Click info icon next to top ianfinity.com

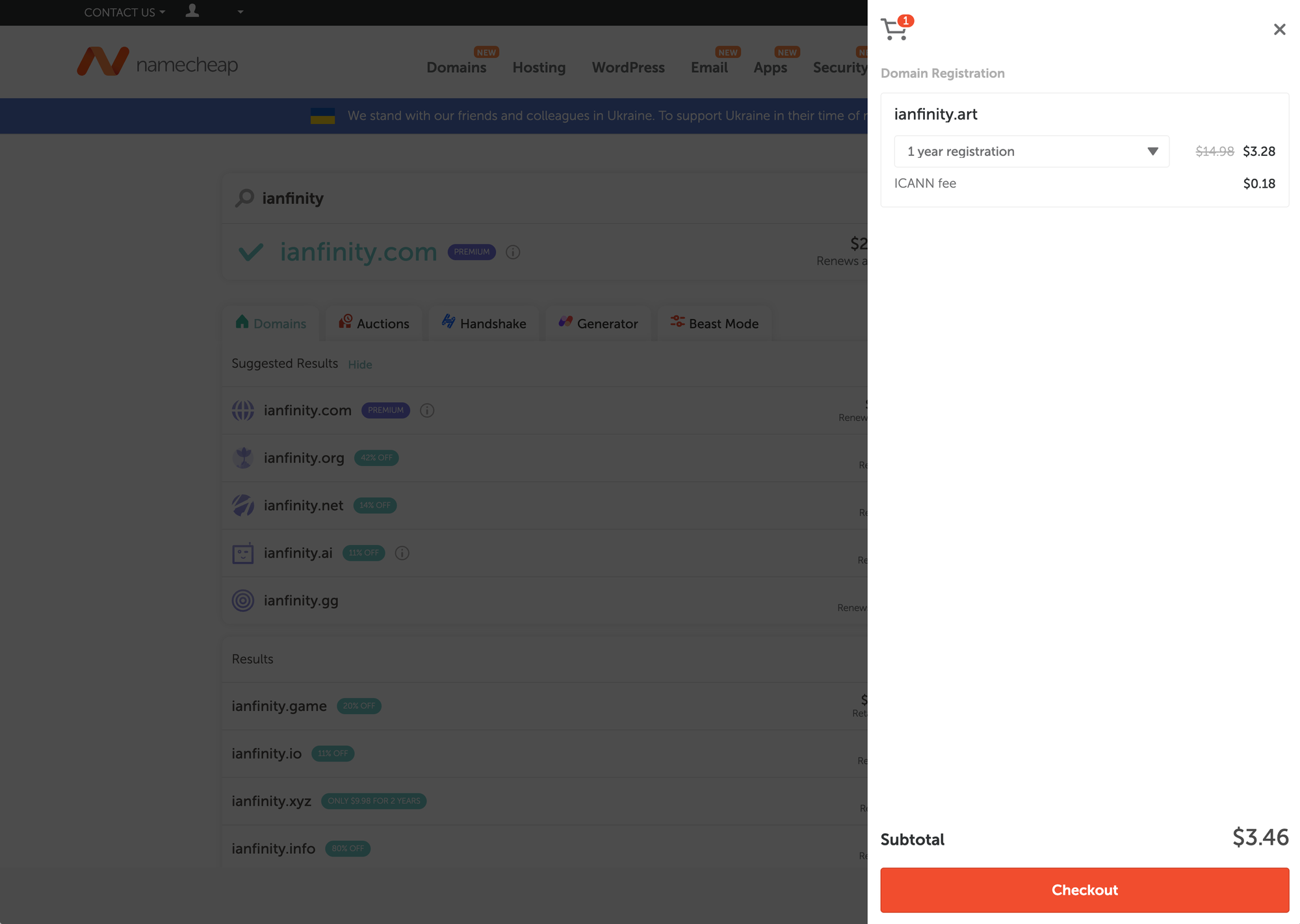(x=513, y=252)
